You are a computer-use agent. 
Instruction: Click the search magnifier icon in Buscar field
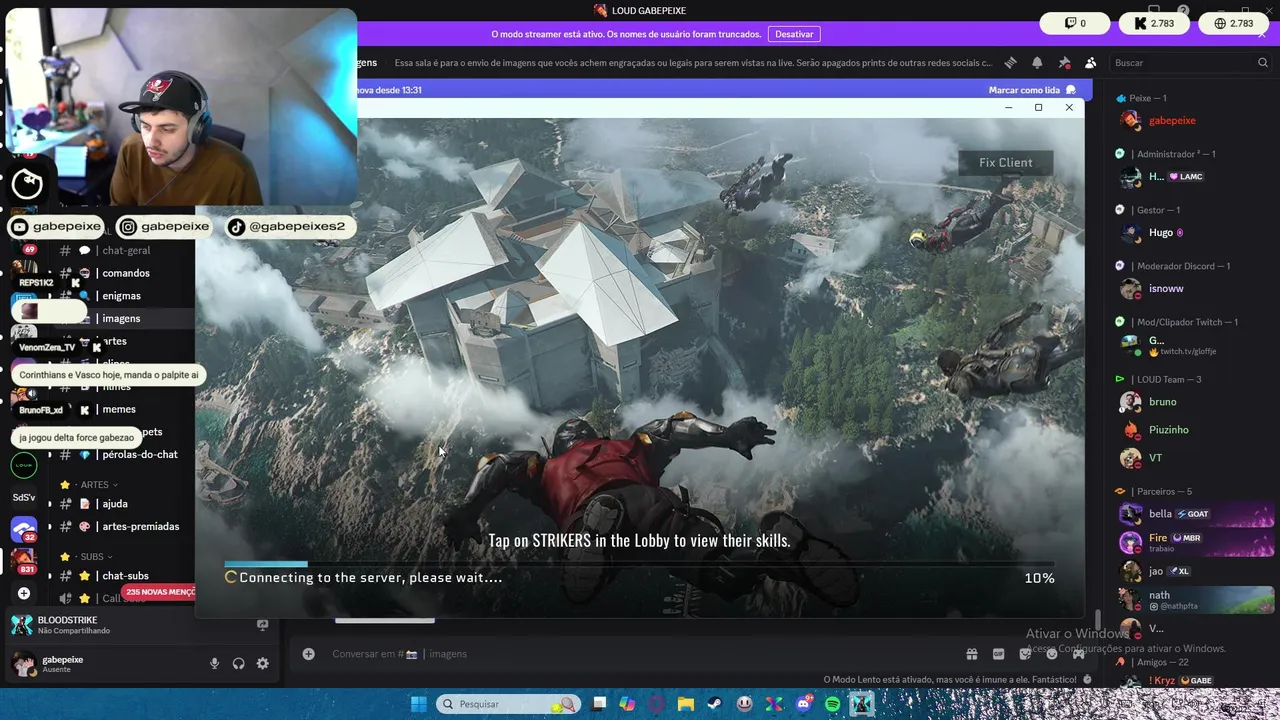[1263, 62]
